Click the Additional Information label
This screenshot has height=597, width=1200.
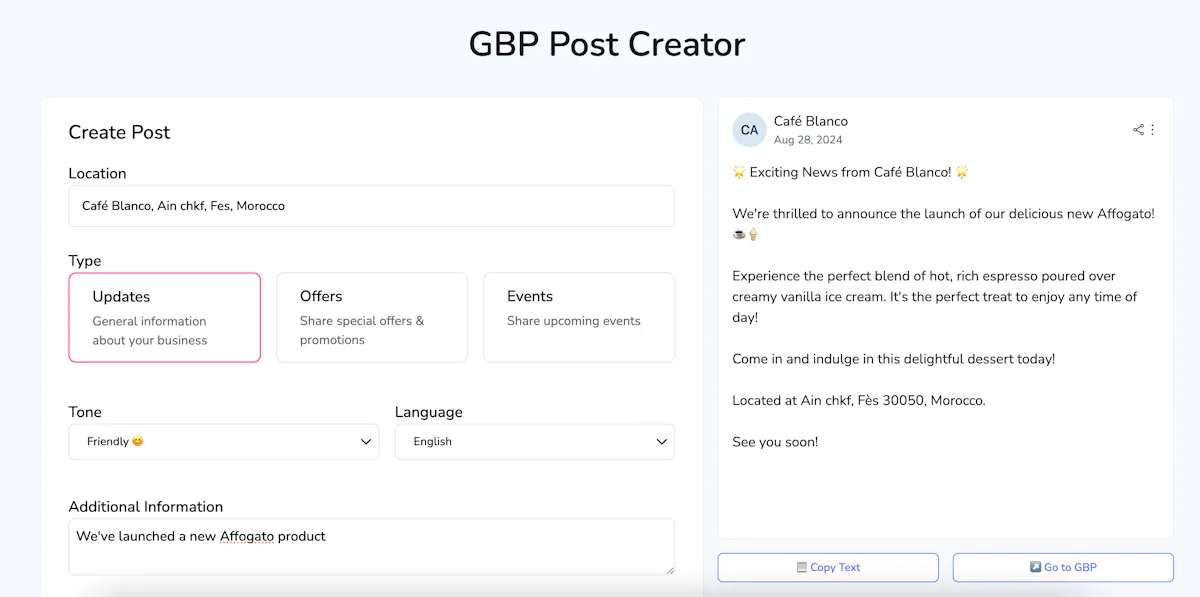pyautogui.click(x=146, y=507)
